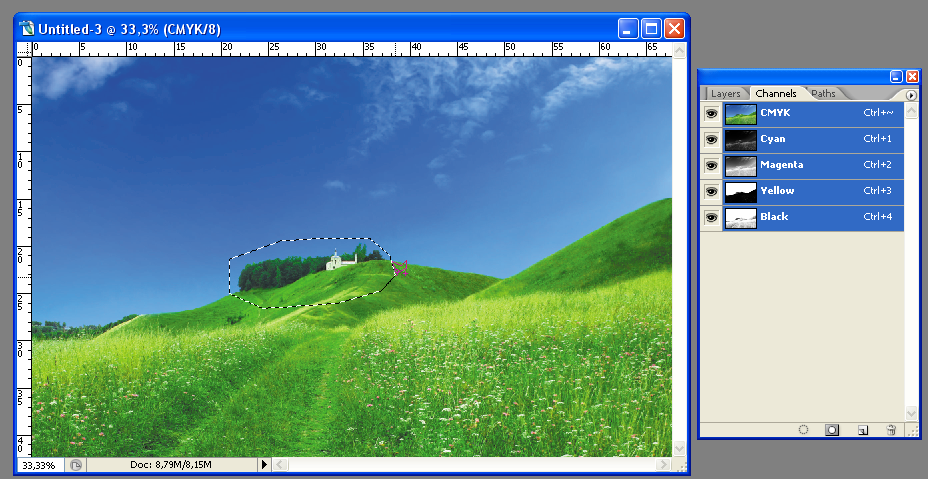Open the status bar info popup arrow

(264, 465)
